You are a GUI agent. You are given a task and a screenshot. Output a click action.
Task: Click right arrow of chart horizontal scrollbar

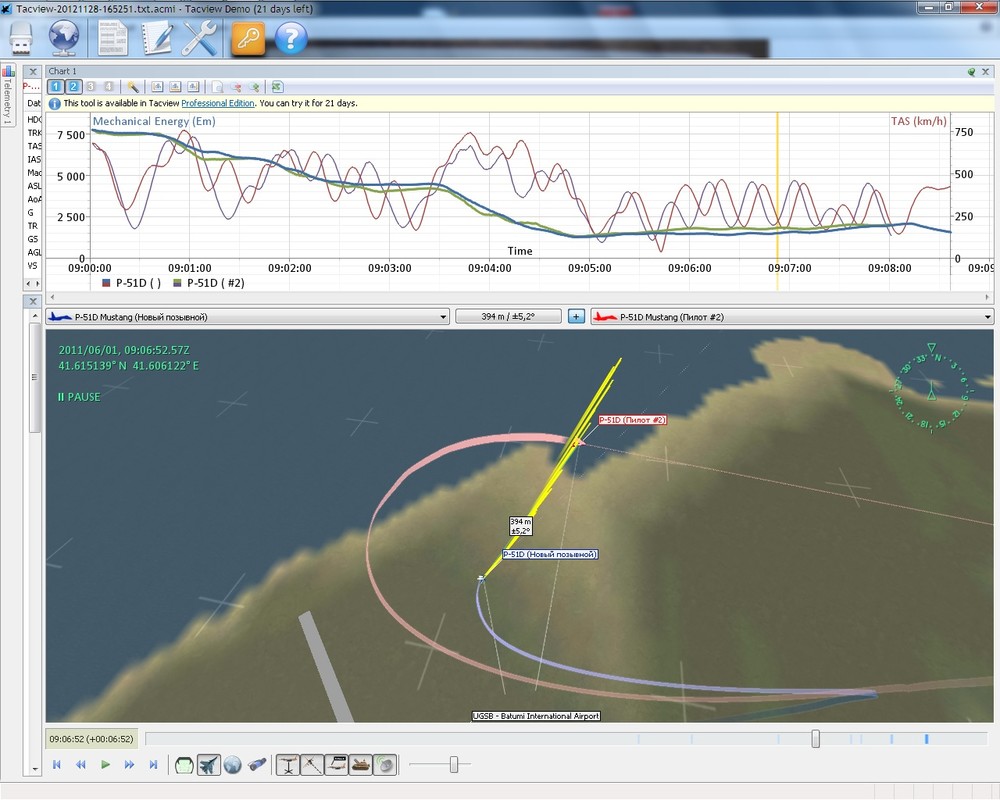[x=987, y=297]
